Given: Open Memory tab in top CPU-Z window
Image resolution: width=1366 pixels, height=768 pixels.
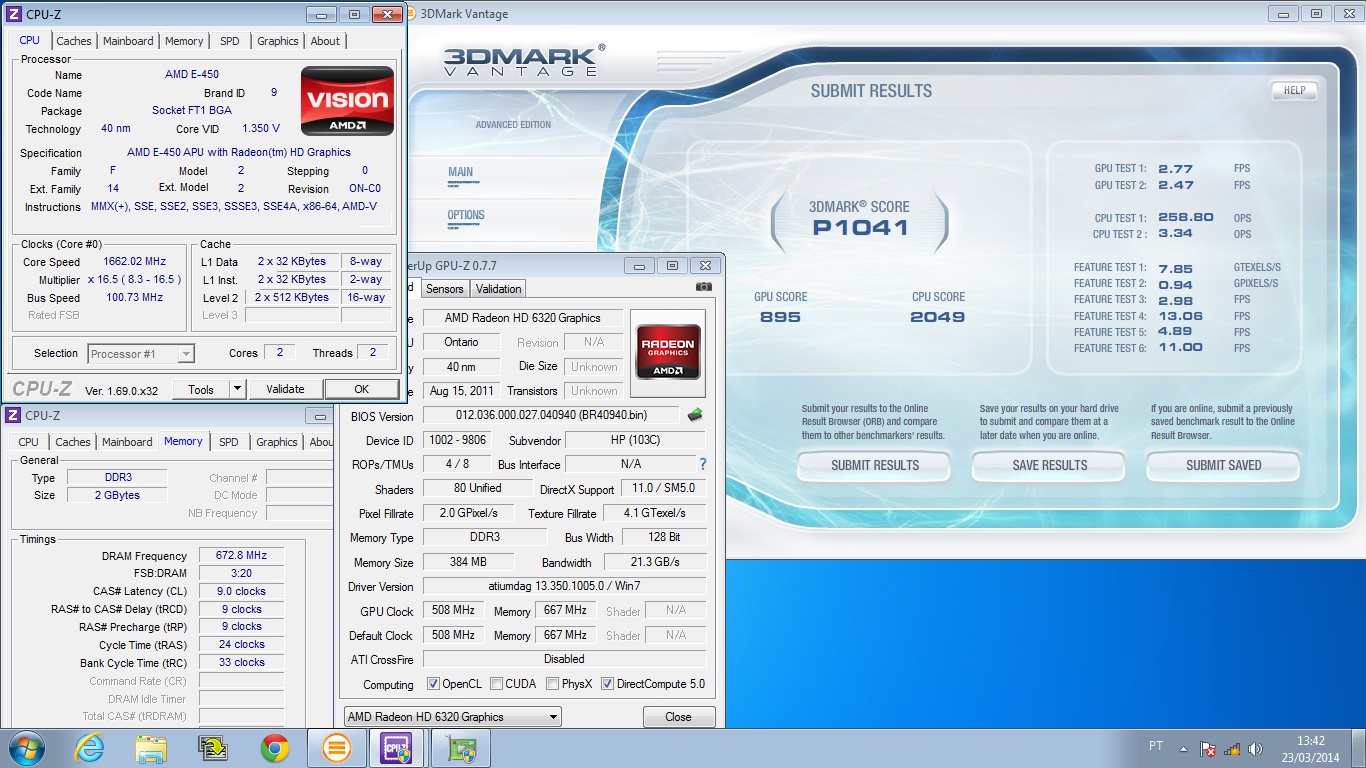Looking at the screenshot, I should (184, 41).
